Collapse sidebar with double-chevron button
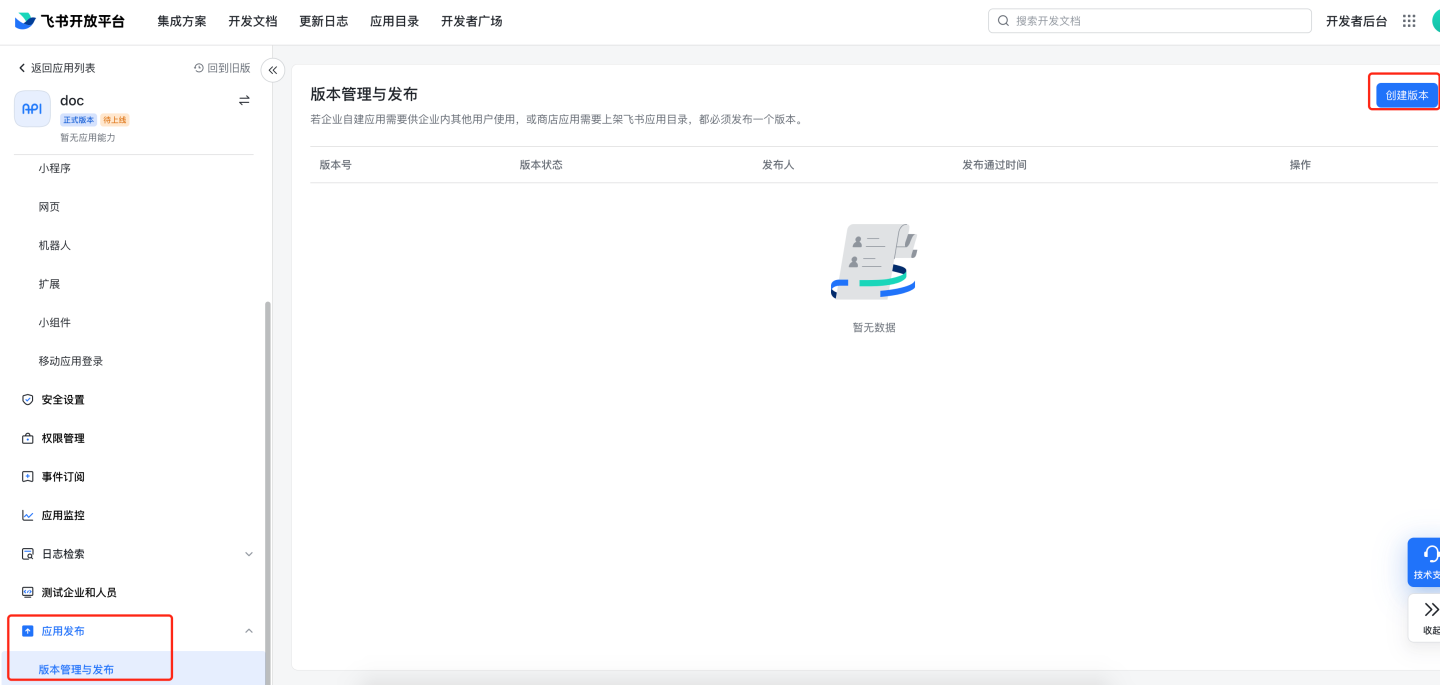This screenshot has width=1440, height=685. pyautogui.click(x=272, y=70)
